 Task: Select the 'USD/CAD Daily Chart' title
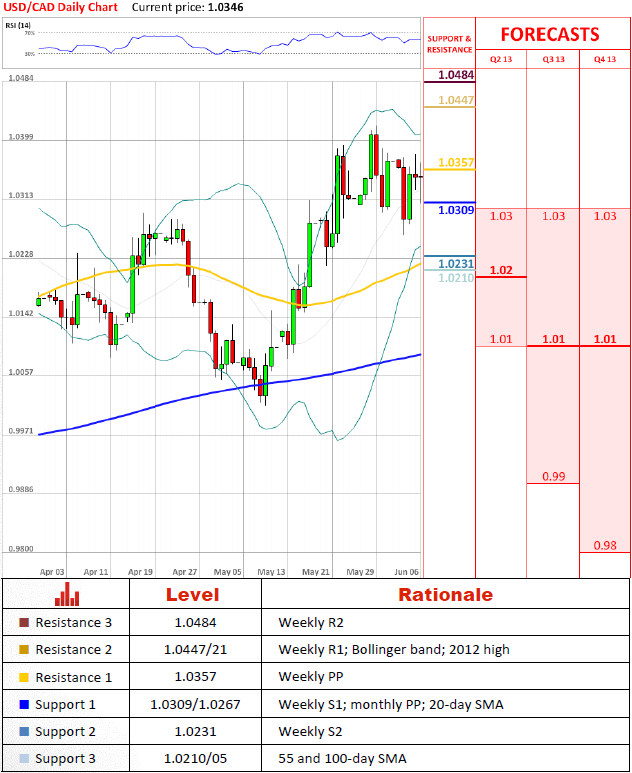[61, 7]
